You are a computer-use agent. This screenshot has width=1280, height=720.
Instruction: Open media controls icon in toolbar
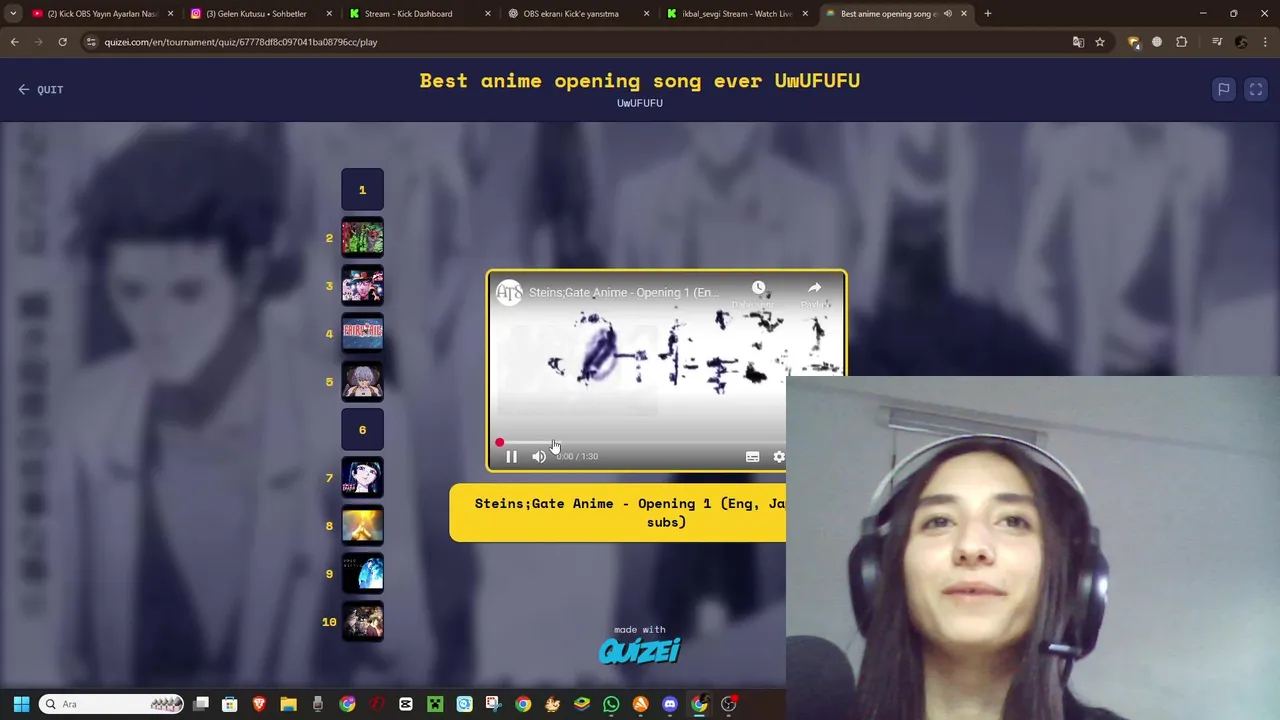[1217, 42]
